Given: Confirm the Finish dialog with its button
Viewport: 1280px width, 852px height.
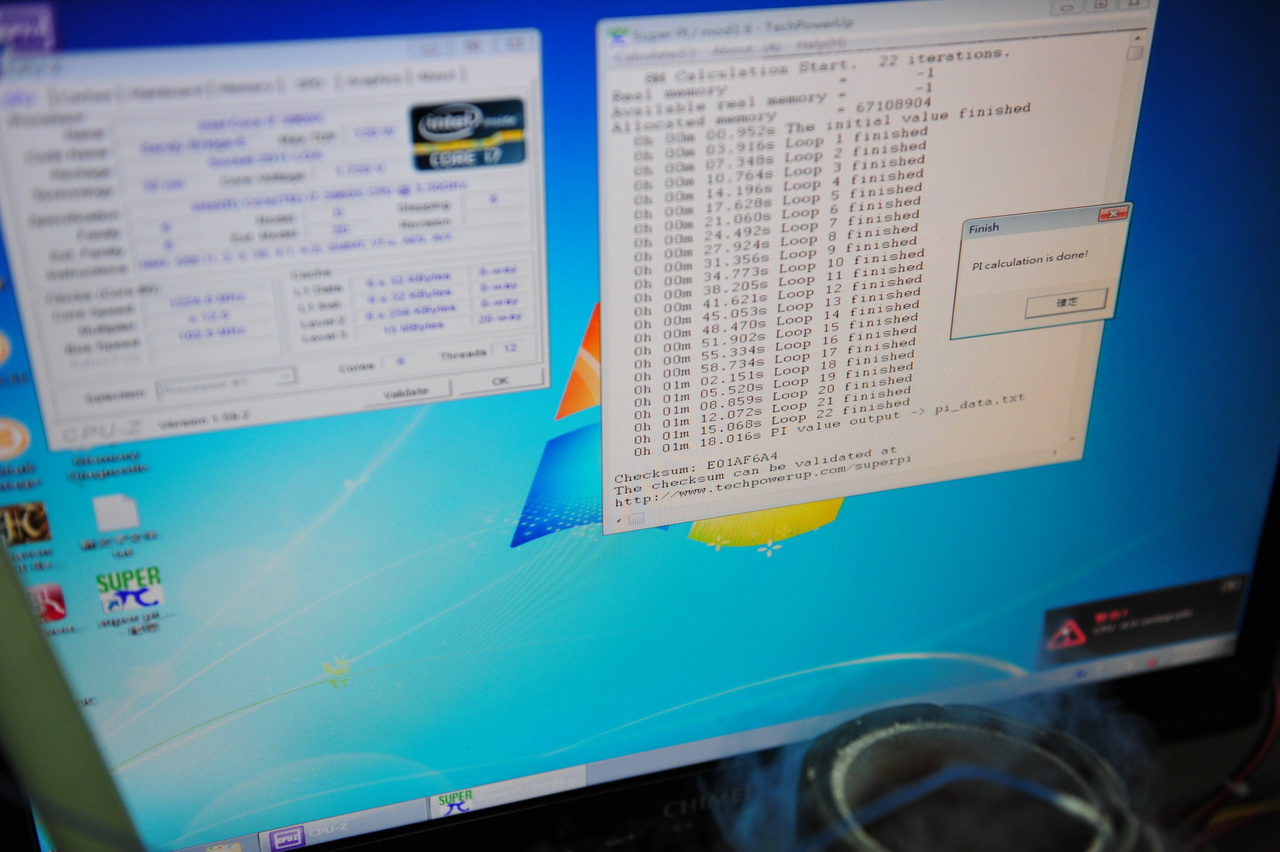Looking at the screenshot, I should coord(1066,302).
